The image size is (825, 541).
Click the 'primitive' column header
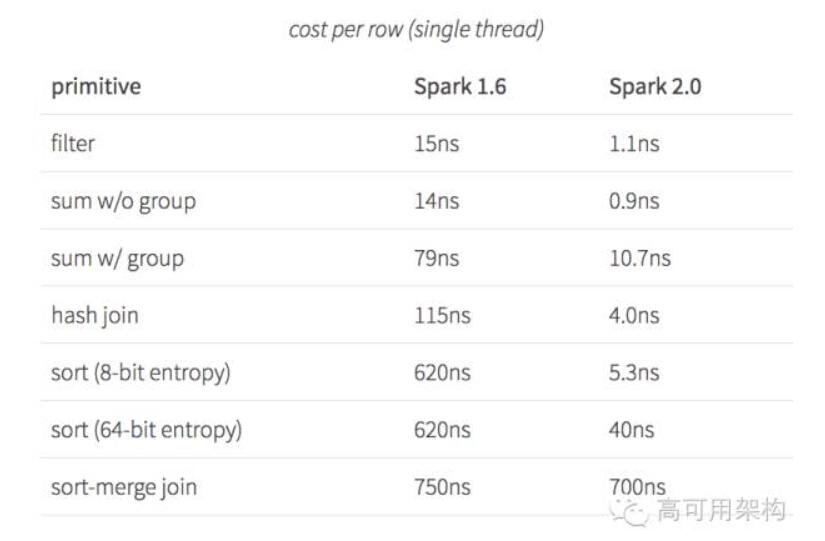pos(96,87)
